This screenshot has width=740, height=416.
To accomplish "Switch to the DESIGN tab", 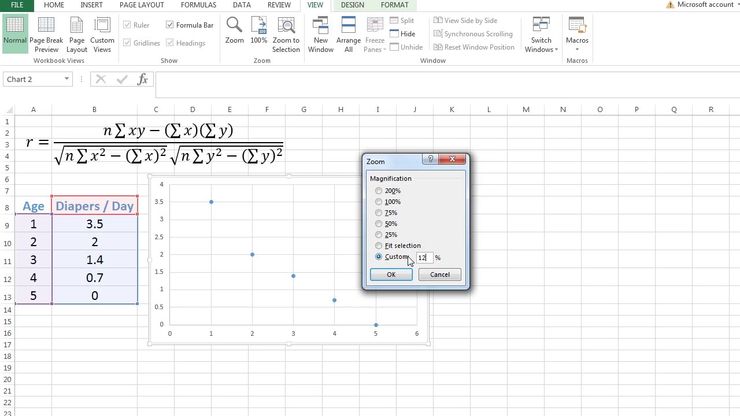I will (x=352, y=5).
